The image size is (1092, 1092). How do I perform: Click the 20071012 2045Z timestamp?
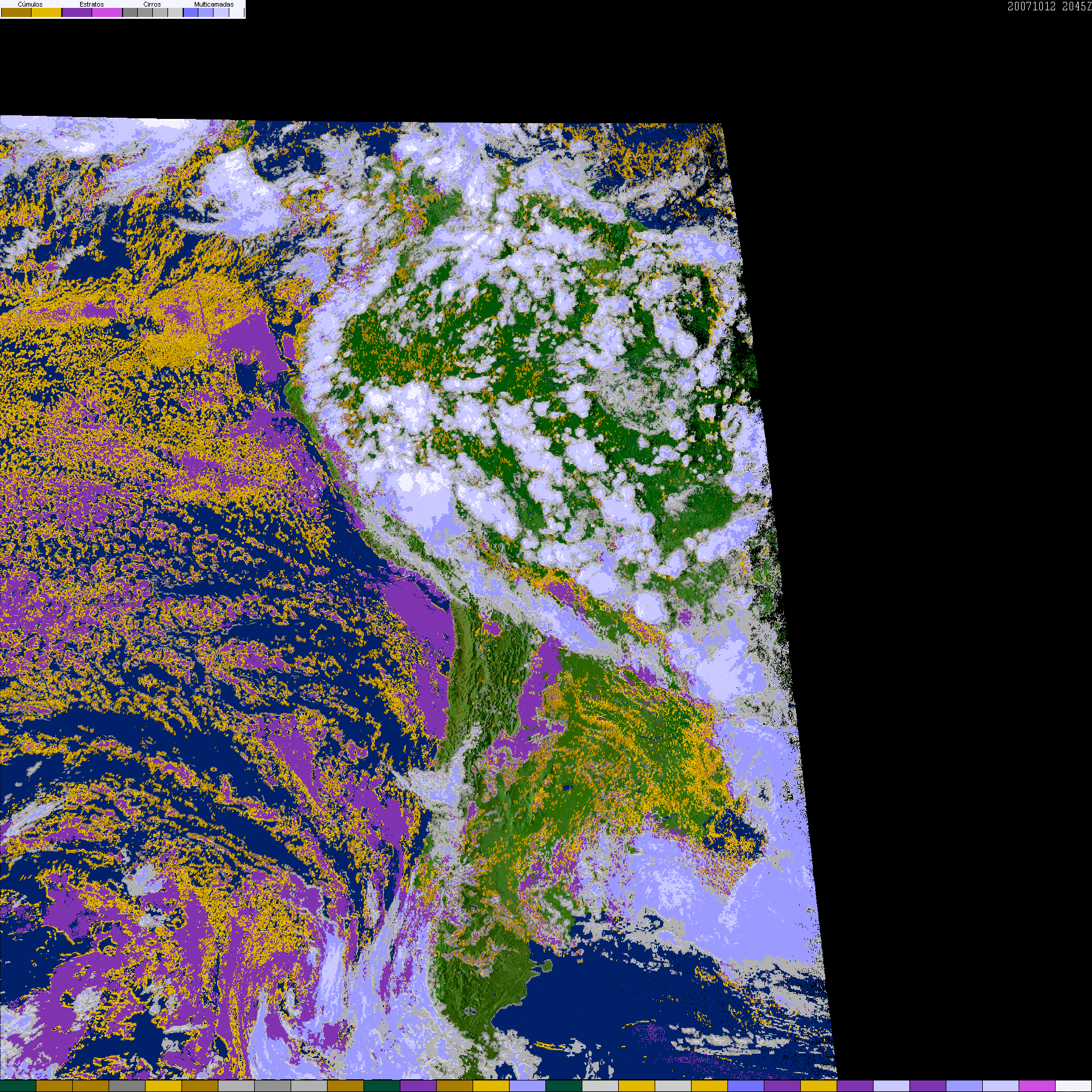[1050, 6]
